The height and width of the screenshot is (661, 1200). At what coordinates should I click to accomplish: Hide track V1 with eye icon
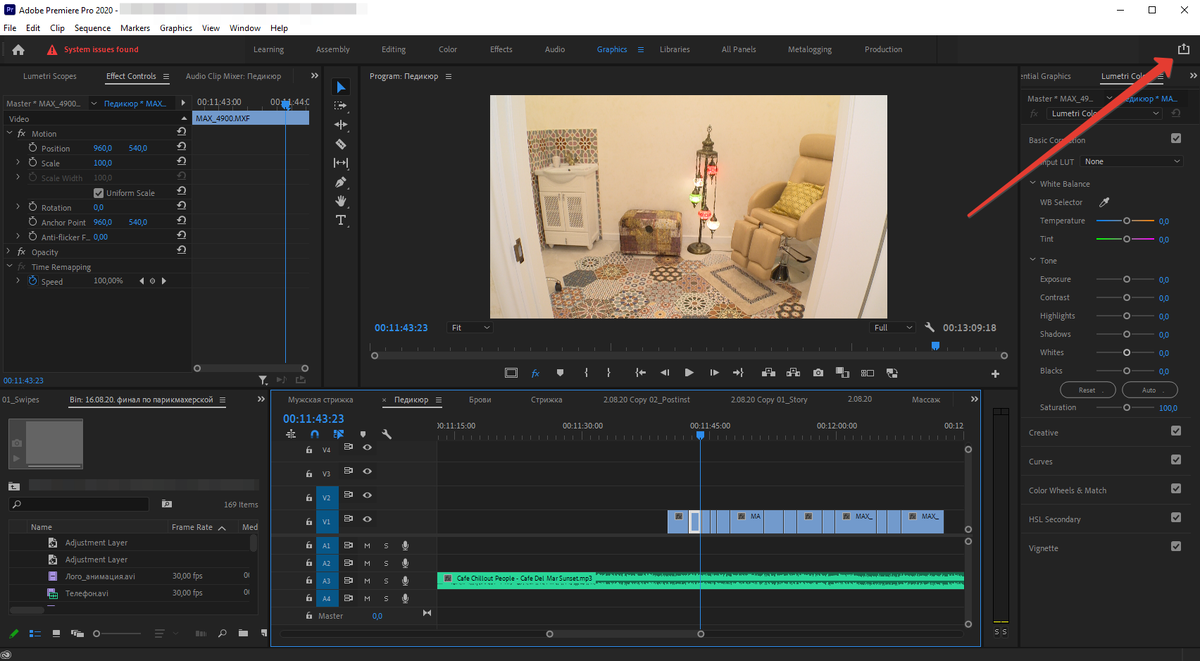click(367, 519)
